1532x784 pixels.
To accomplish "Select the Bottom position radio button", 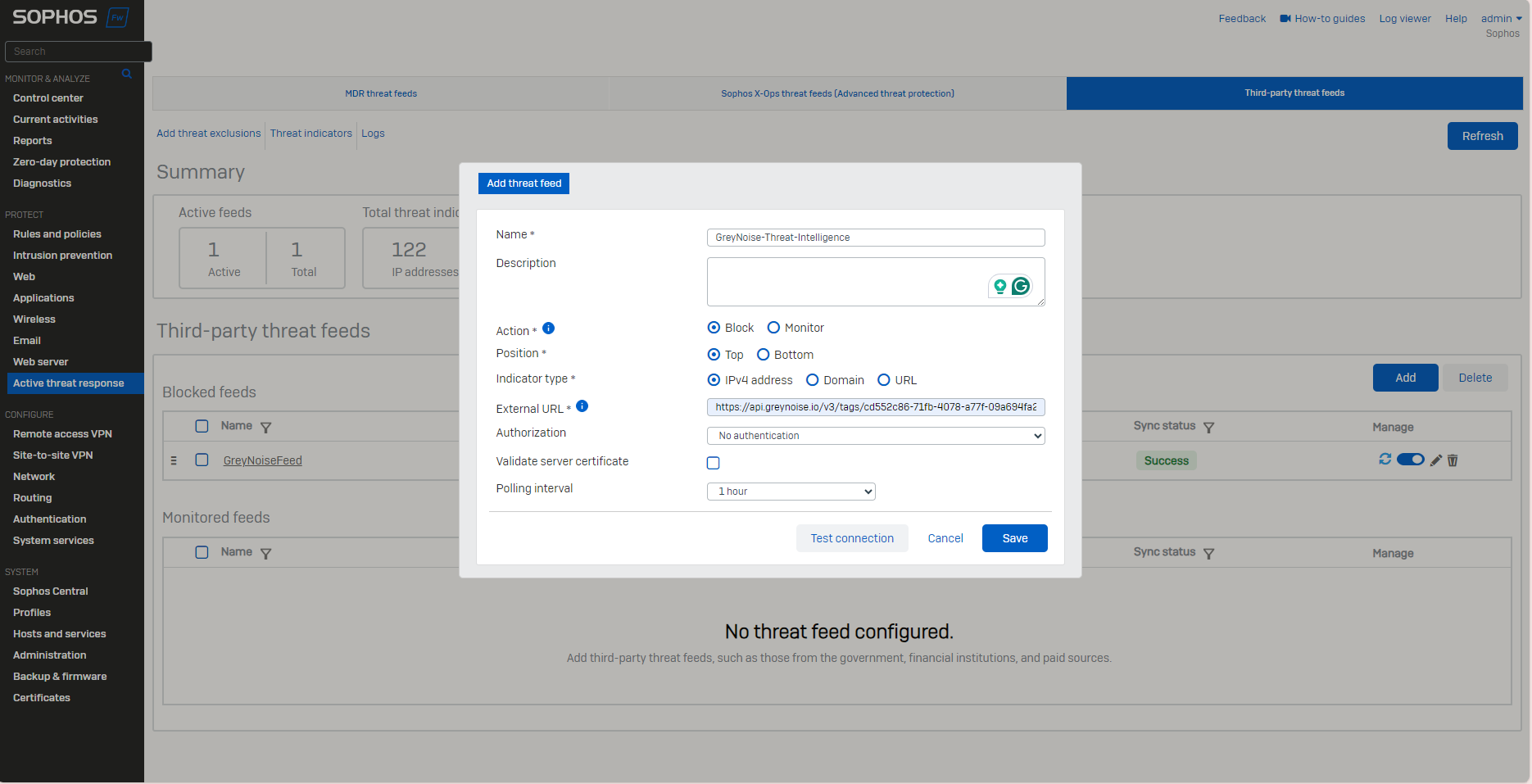I will [x=763, y=355].
